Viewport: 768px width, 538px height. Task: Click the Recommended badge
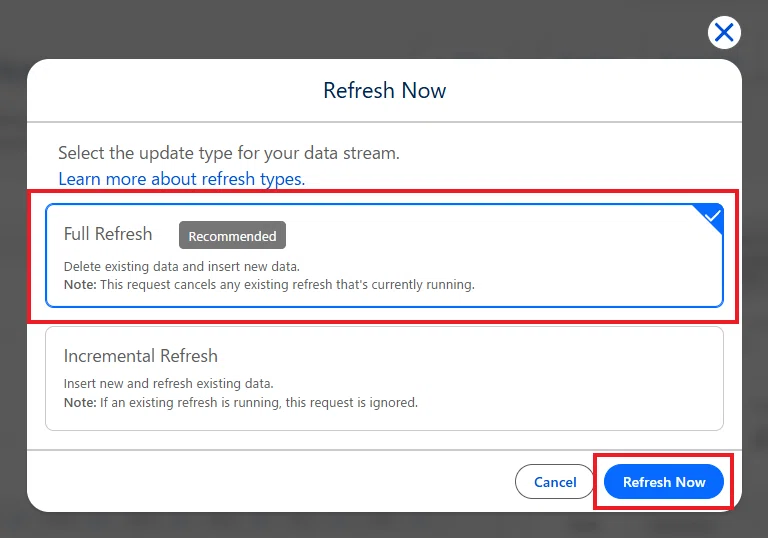(232, 236)
